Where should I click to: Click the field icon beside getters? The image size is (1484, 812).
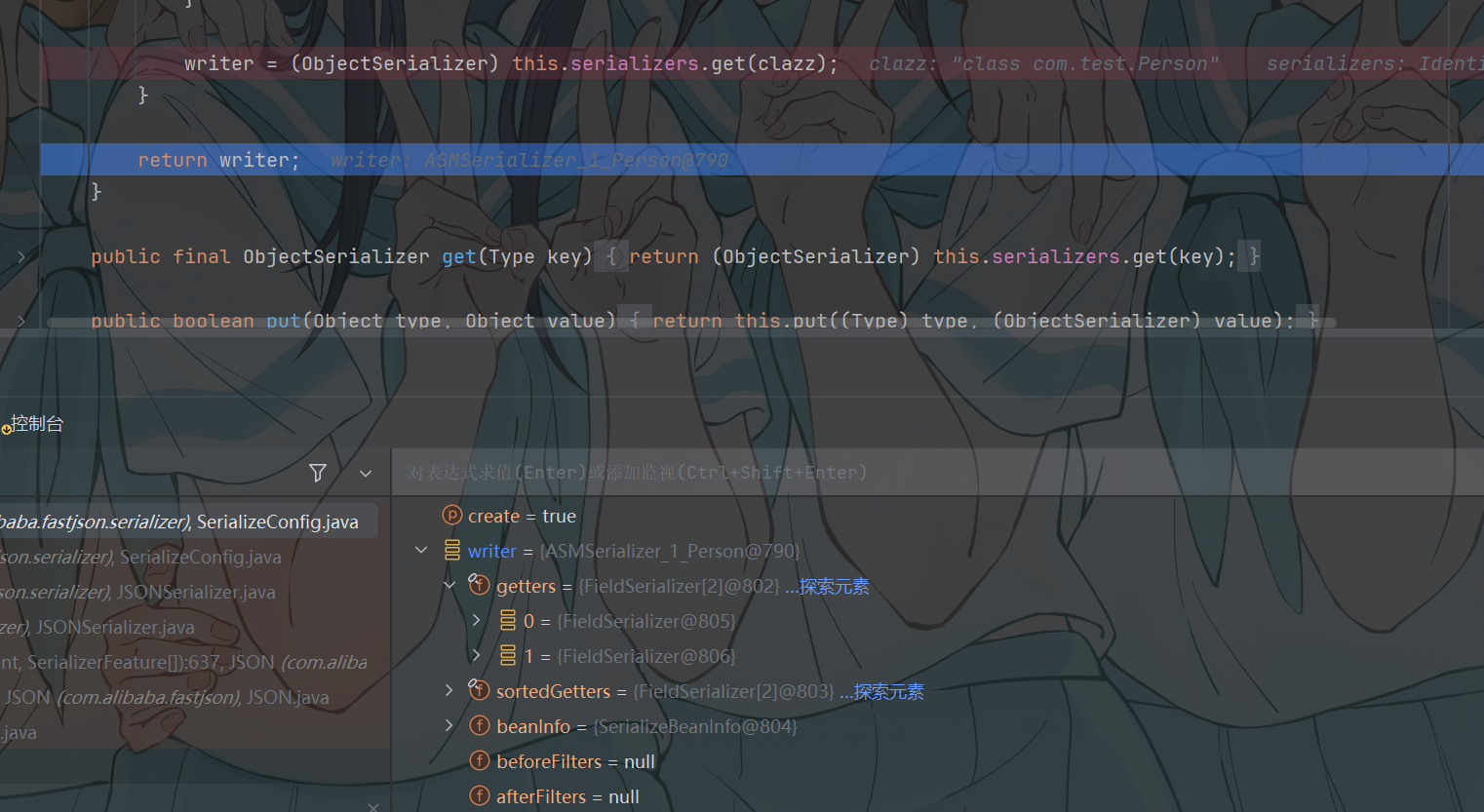(x=479, y=586)
